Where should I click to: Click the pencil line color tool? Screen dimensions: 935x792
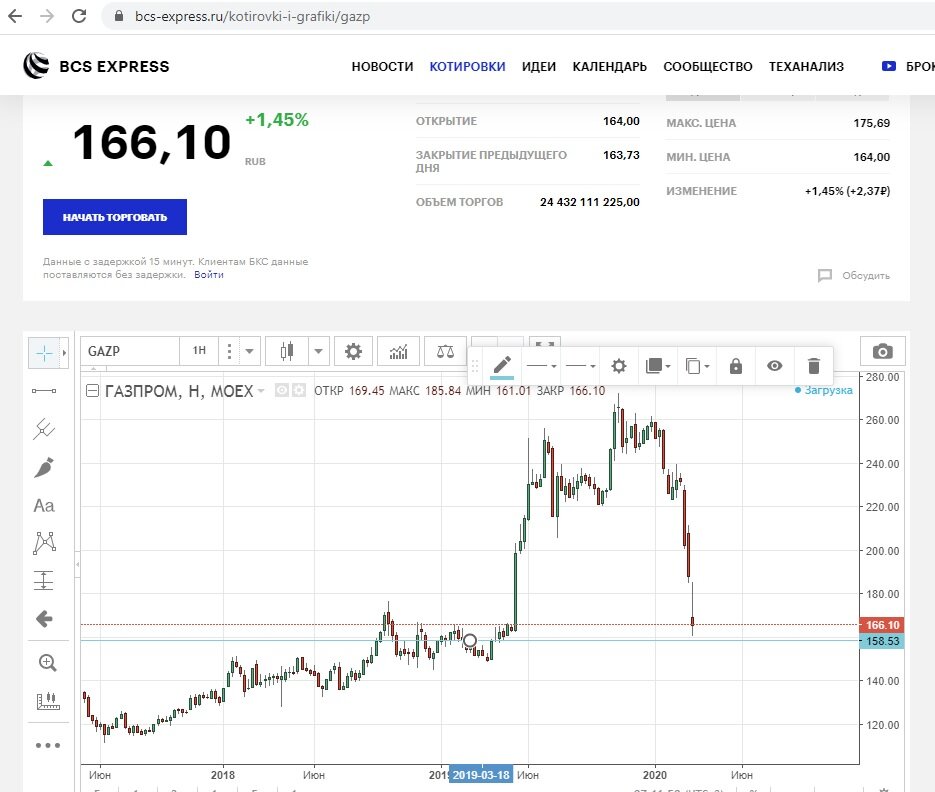point(502,366)
